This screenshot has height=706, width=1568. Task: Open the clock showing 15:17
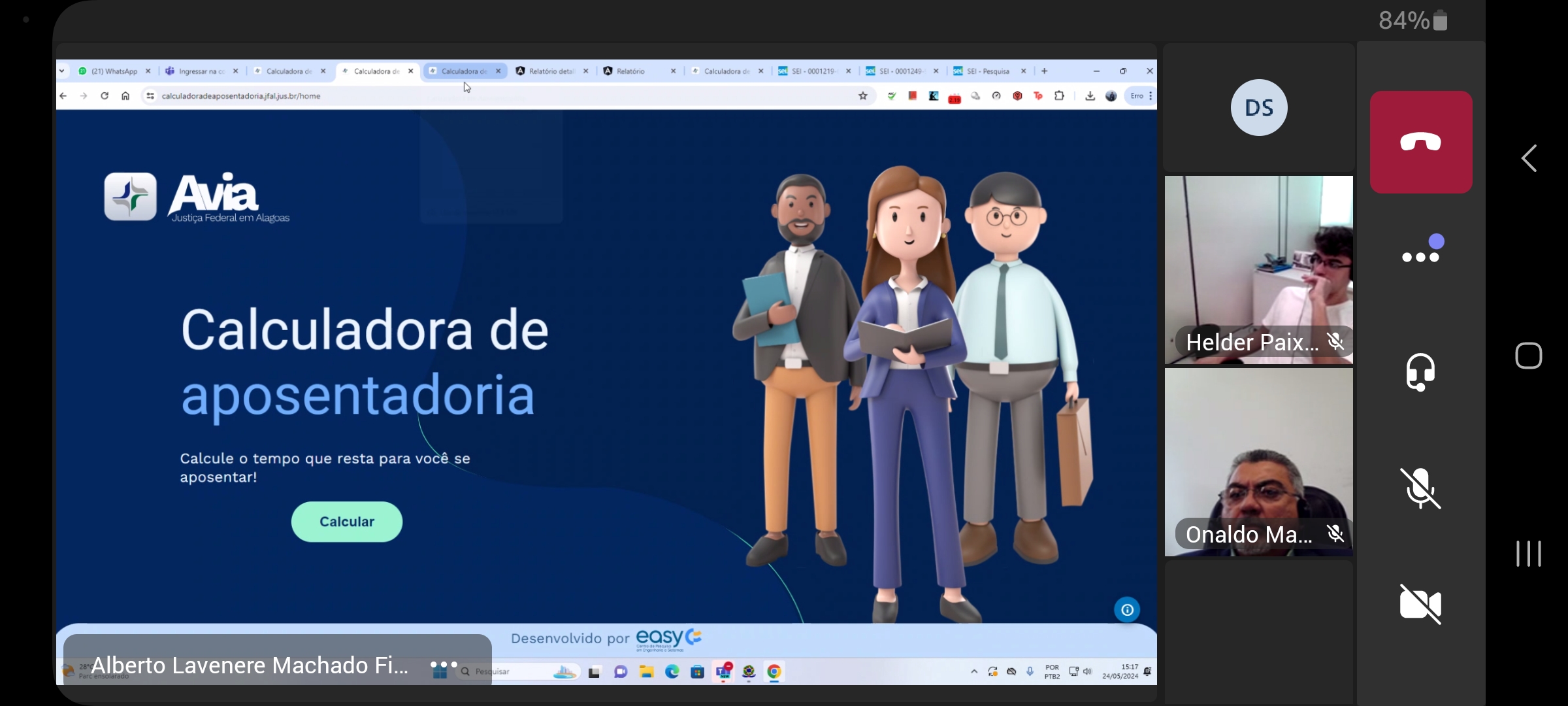click(x=1120, y=671)
